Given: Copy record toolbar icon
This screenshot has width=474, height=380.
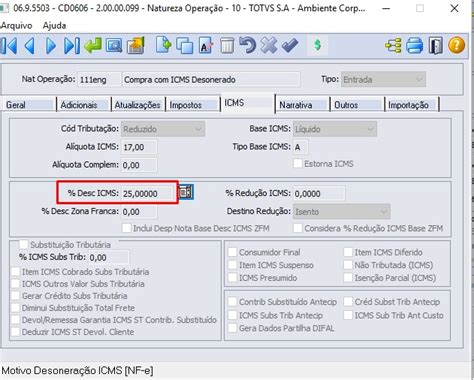Looking at the screenshot, I should (x=185, y=46).
